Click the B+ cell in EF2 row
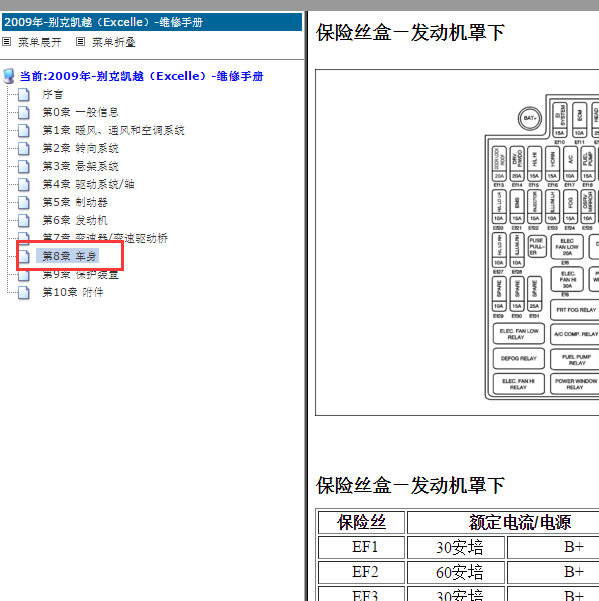 click(553, 572)
